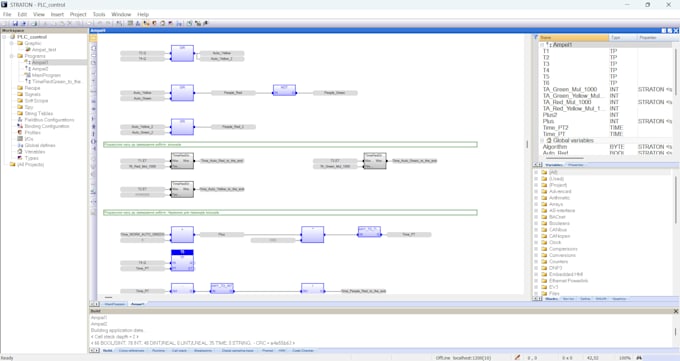The width and height of the screenshot is (680, 361).
Task: Expand the (All) blocks folder
Action: point(536,172)
